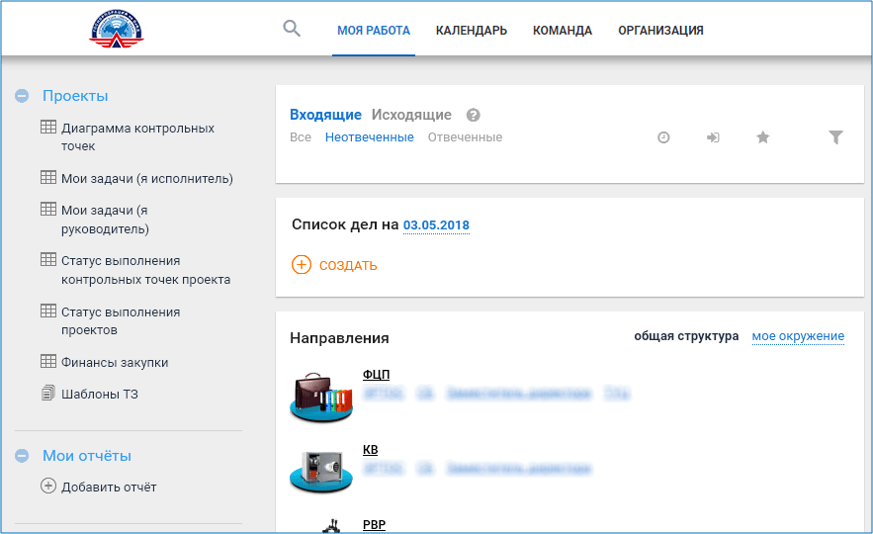The image size is (873, 534).
Task: Collapse the Проекты section
Action: pyautogui.click(x=22, y=96)
